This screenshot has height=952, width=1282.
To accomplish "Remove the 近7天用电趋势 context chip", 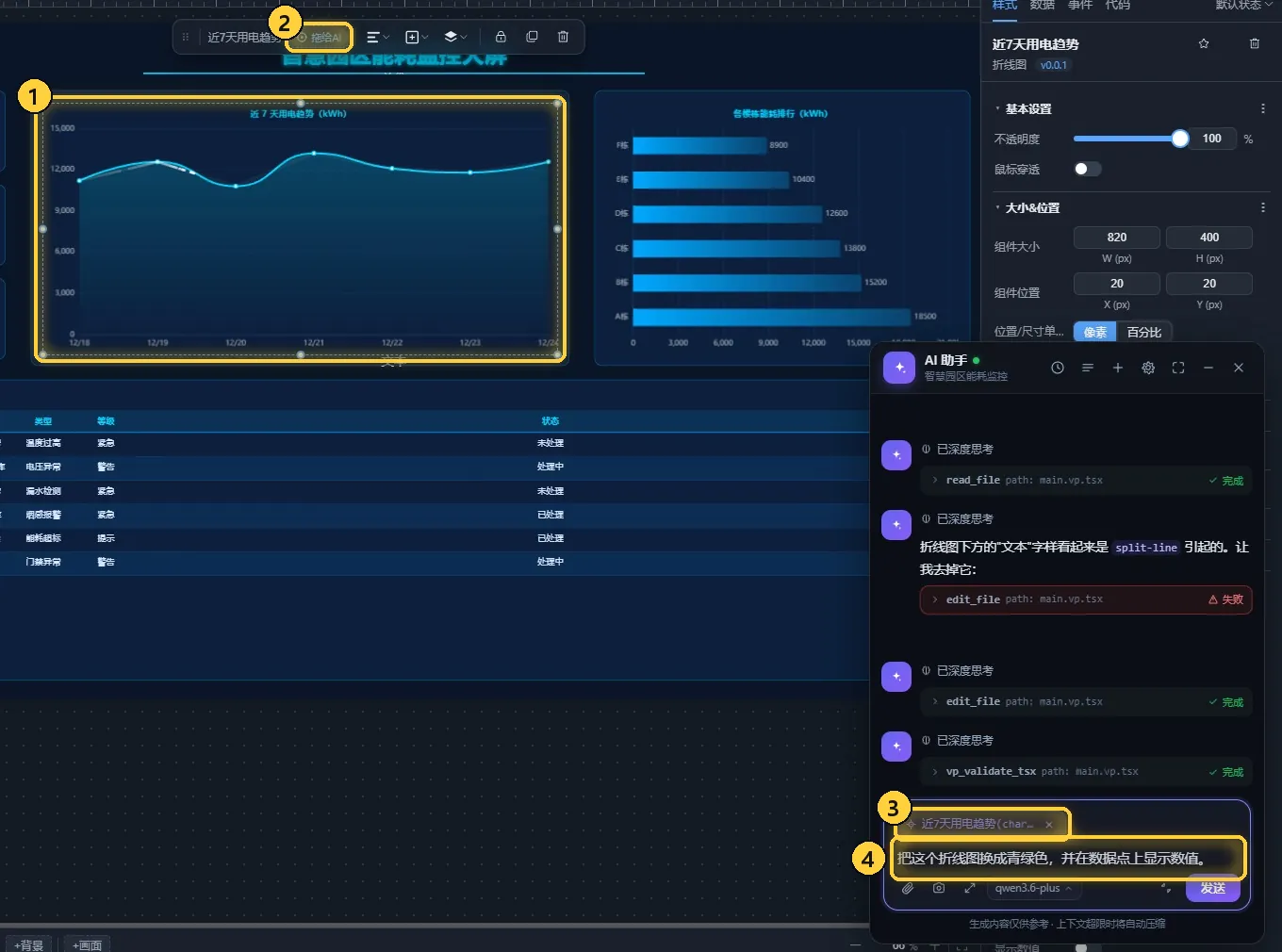I will click(1049, 824).
